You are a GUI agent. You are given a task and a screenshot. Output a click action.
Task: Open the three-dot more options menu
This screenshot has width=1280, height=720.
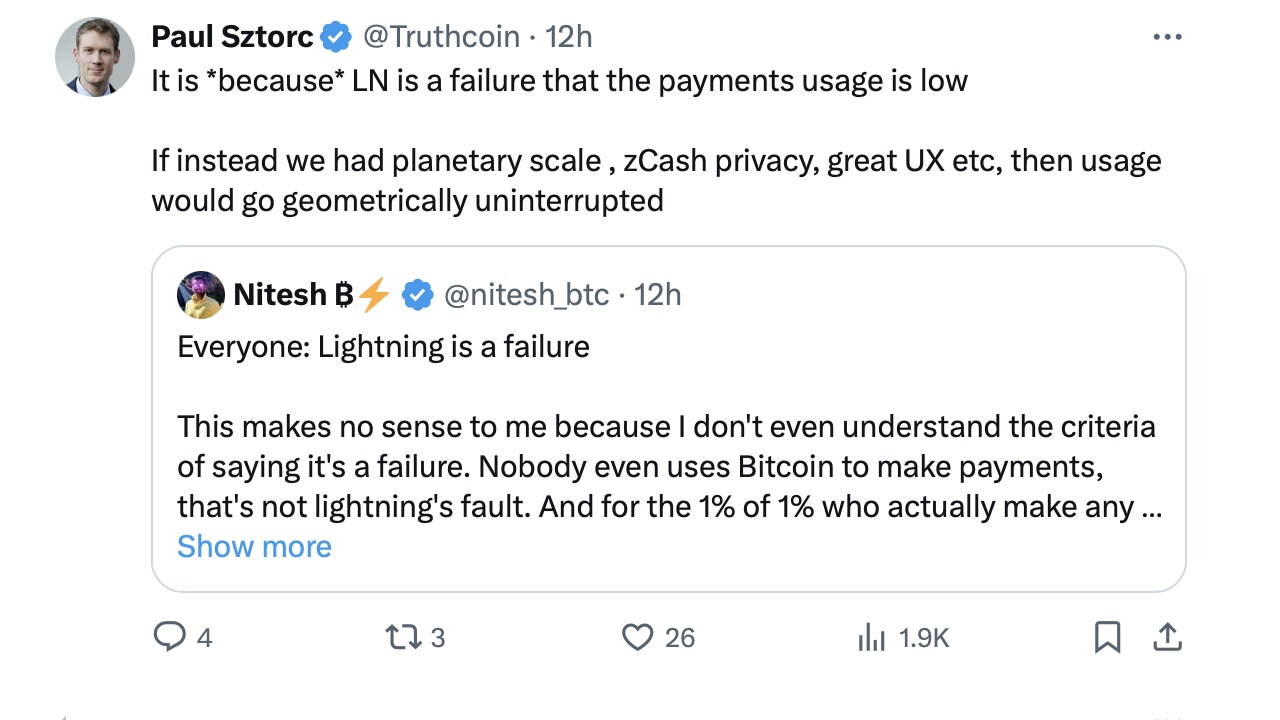pos(1167,37)
